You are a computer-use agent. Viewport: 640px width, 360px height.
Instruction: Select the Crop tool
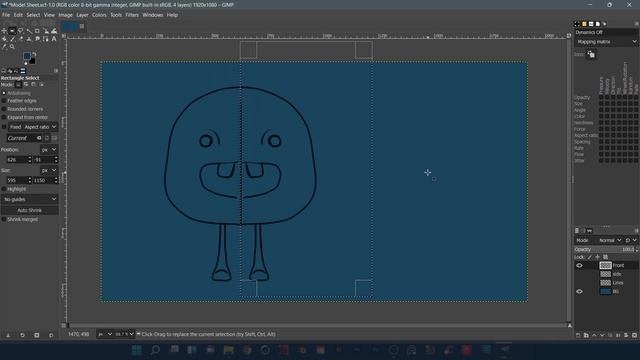coord(37,31)
